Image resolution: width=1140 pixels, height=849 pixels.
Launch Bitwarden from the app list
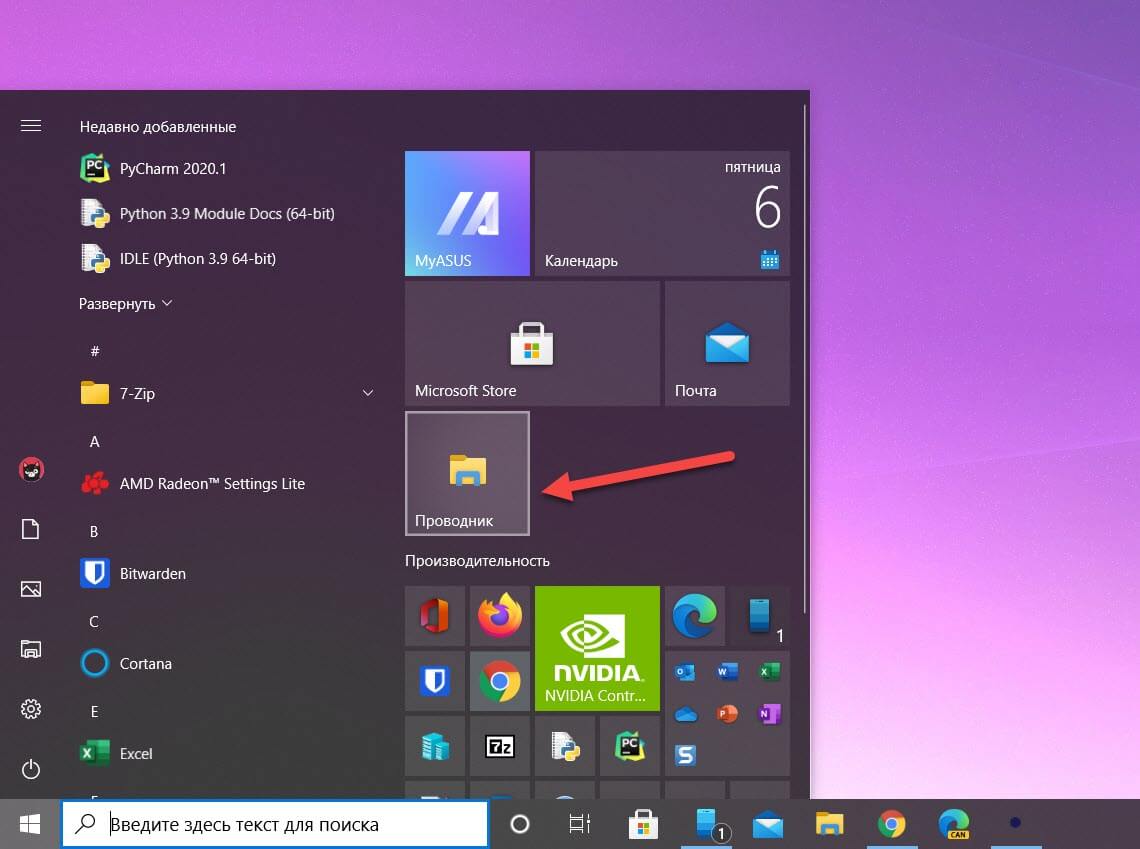tap(229, 574)
